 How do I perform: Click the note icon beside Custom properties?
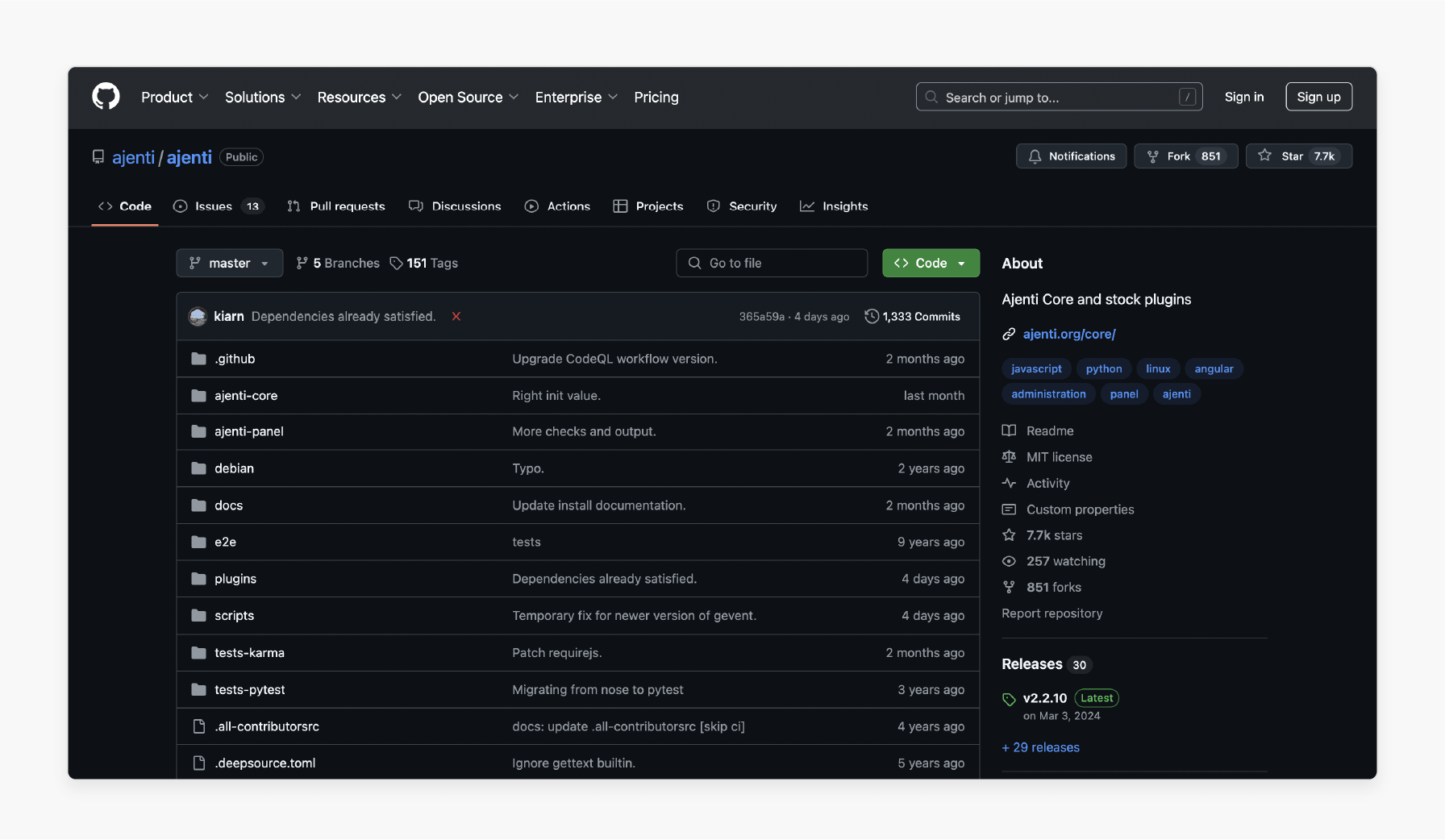click(1009, 509)
